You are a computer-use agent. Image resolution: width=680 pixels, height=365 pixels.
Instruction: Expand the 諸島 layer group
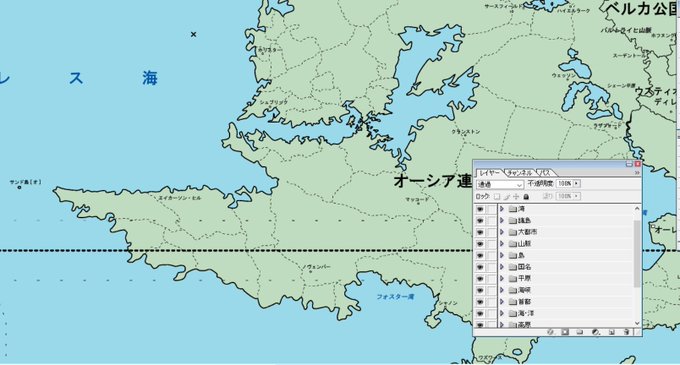502,221
